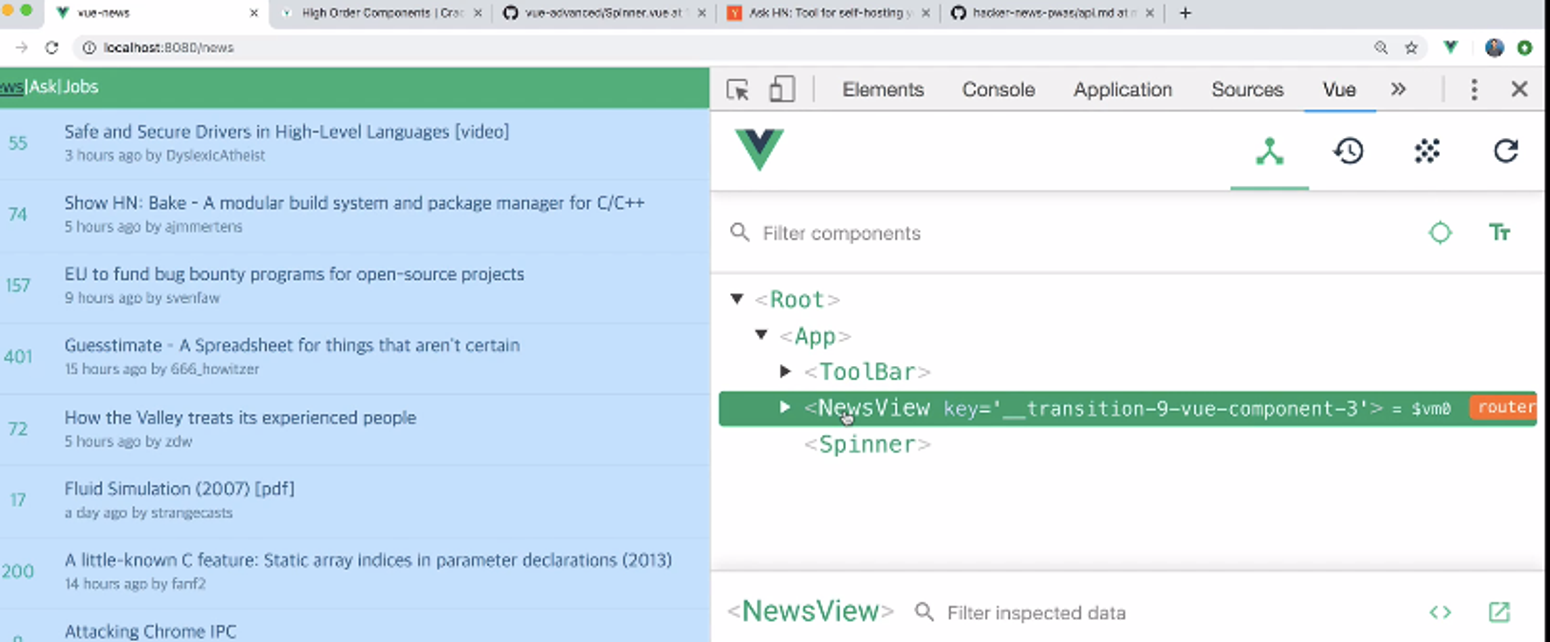This screenshot has width=1550, height=642.
Task: Click the DyslexicAtheist author name
Action: tap(215, 156)
